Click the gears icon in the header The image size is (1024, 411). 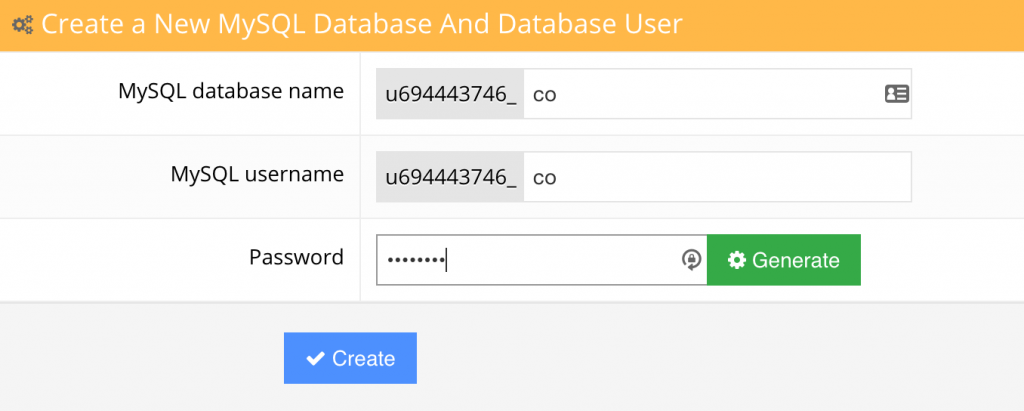point(23,24)
